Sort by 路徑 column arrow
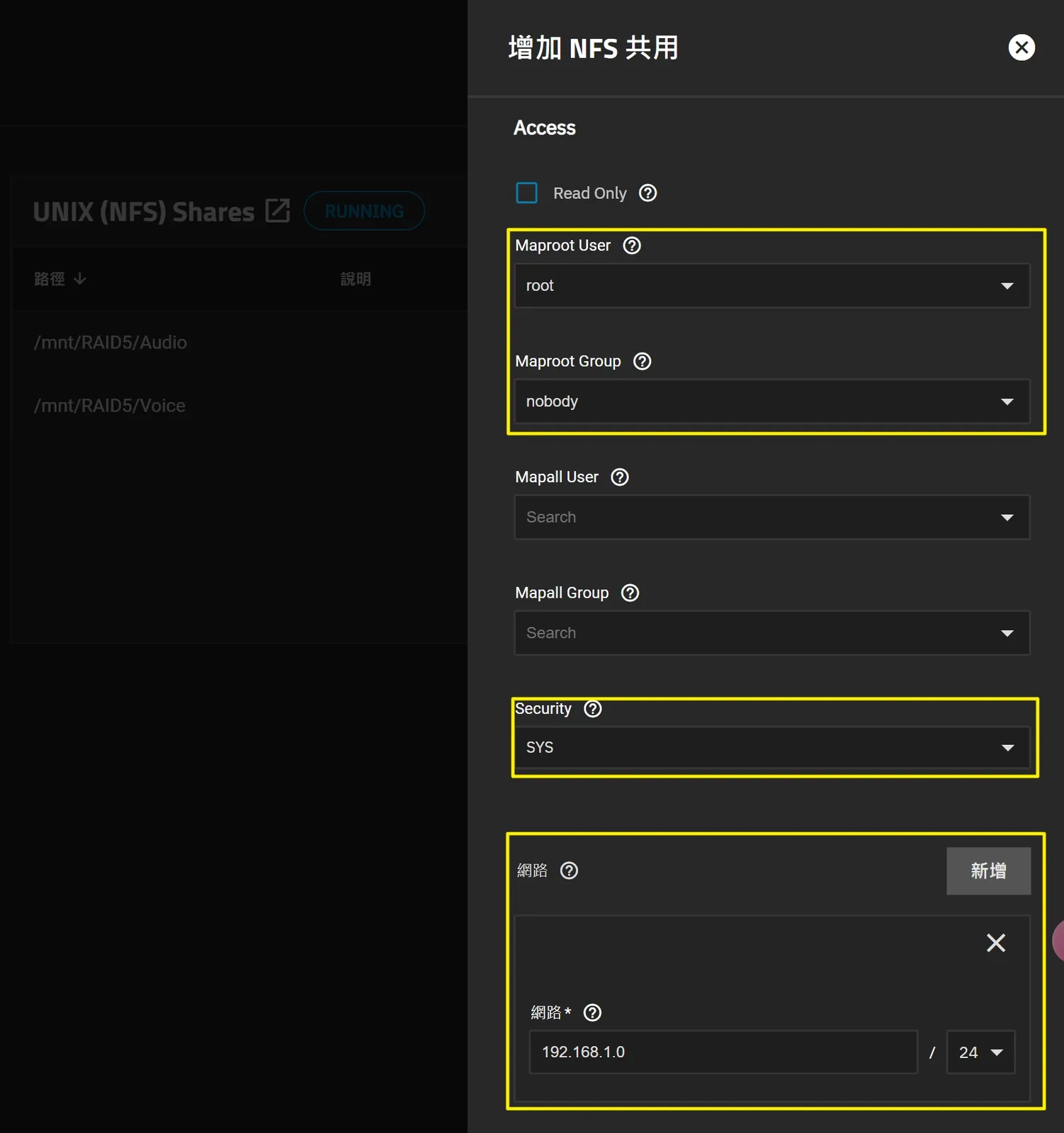Screen dimensions: 1064x1133 80,279
